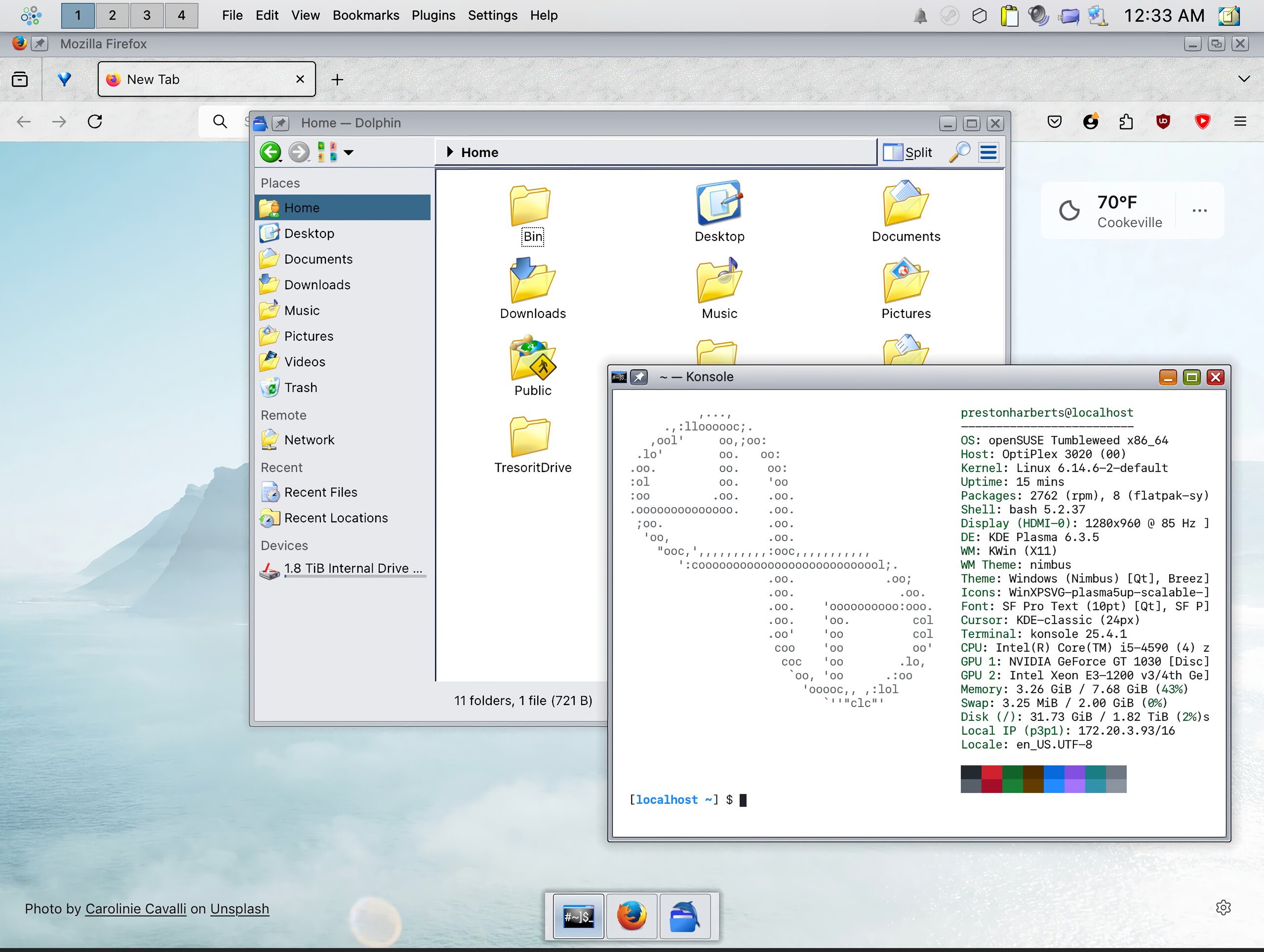Reload the Firefox page
Screen dimensions: 1264x952
(95, 121)
